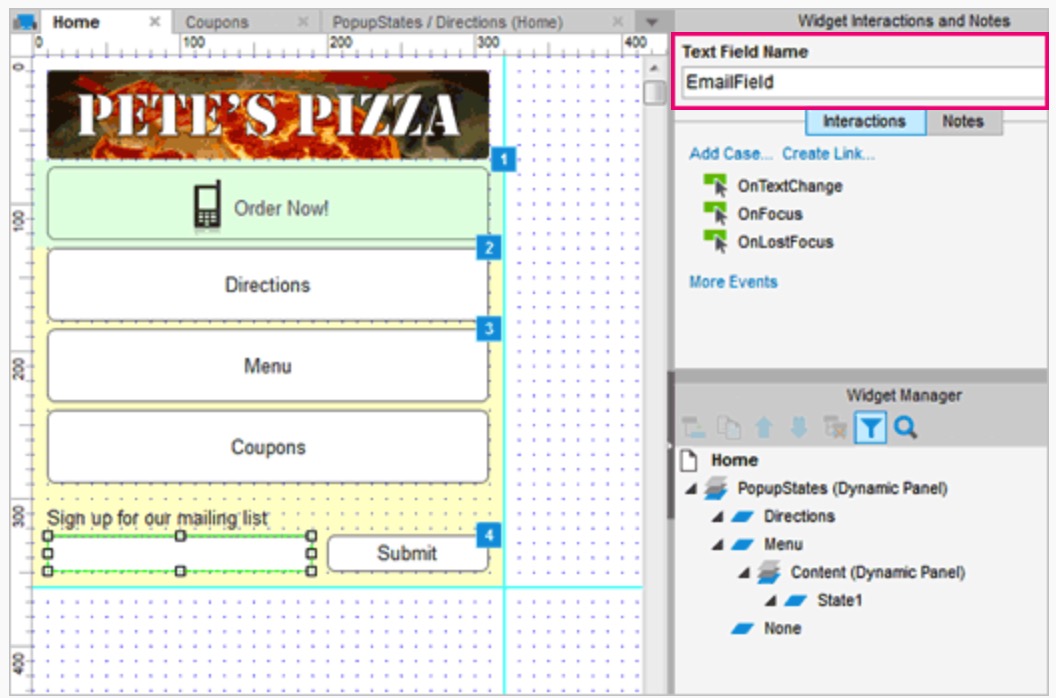
Task: Click the 'Sign up for our mailing list' label
Action: (158, 518)
